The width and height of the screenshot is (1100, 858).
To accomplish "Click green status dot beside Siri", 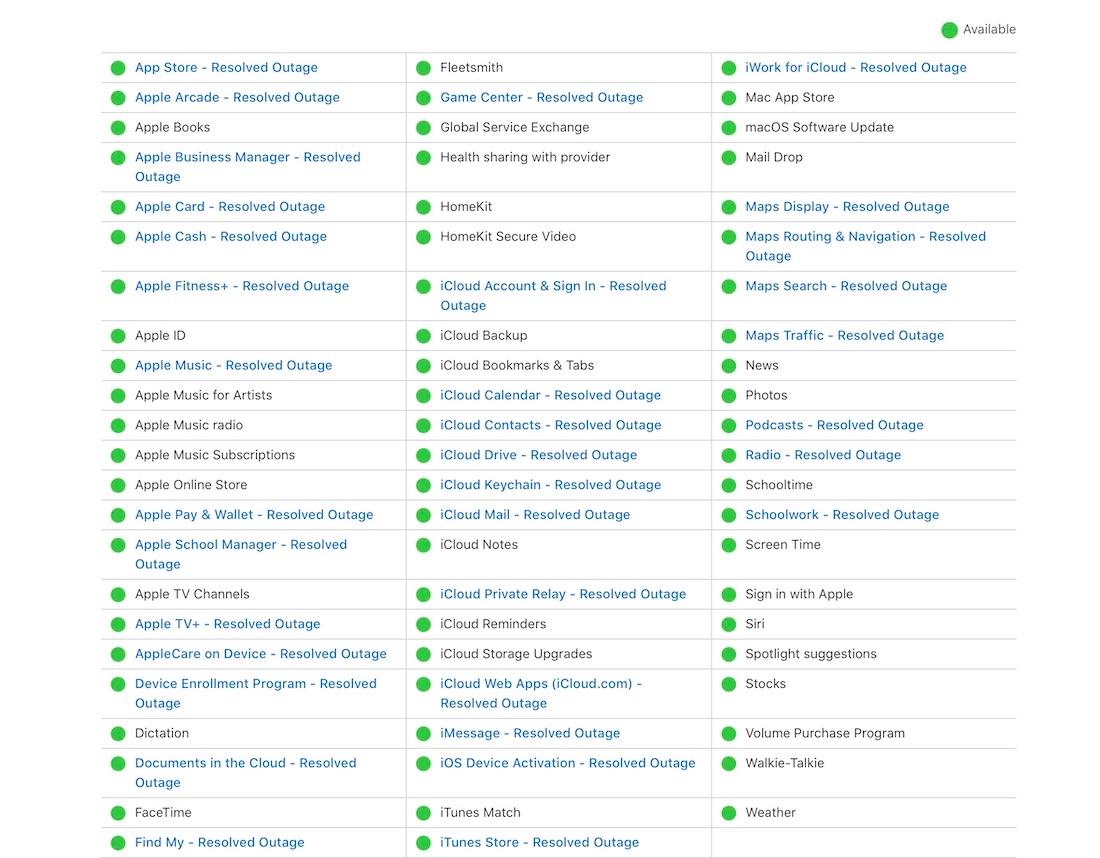I will click(729, 624).
